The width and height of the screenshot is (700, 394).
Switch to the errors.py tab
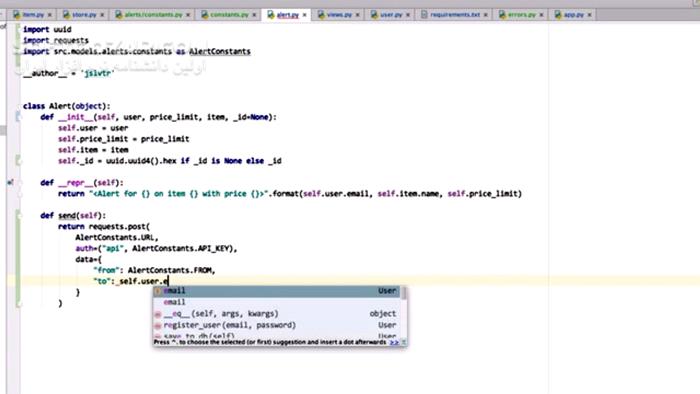tap(521, 15)
